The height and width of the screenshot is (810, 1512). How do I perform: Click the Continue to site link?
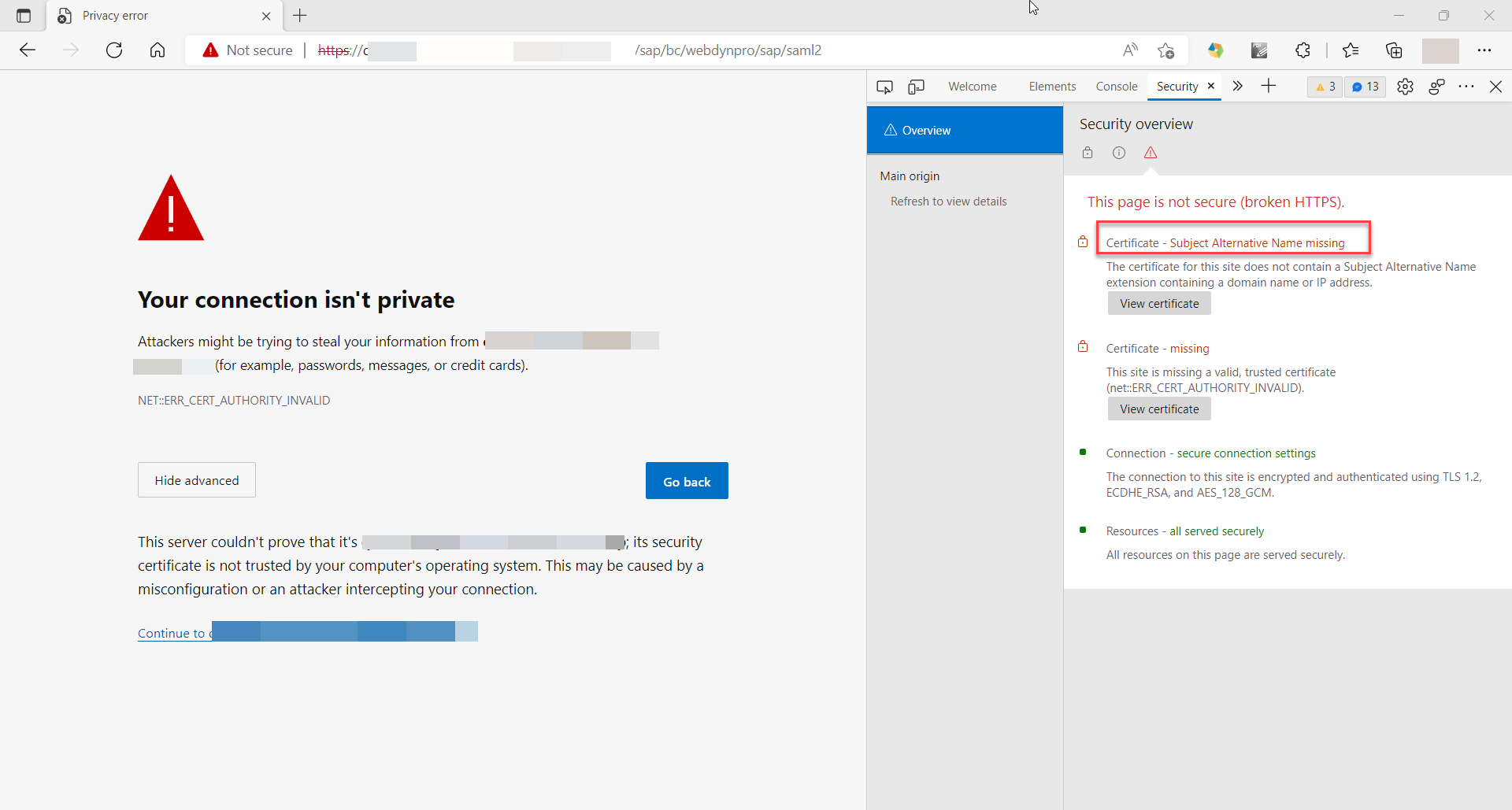(x=307, y=633)
